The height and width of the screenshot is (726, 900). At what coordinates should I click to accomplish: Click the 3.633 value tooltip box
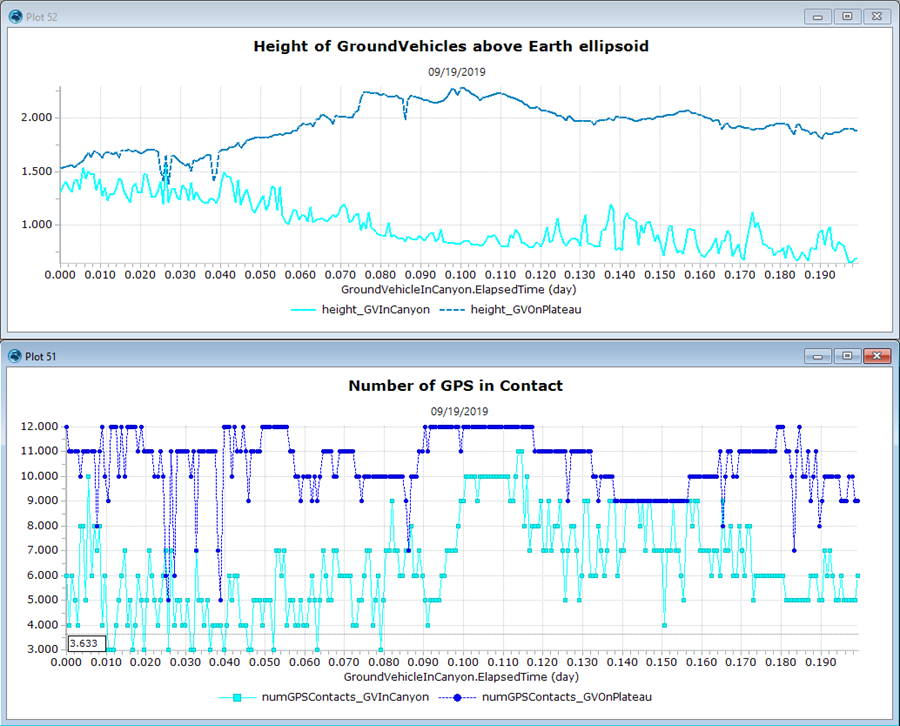tap(87, 643)
